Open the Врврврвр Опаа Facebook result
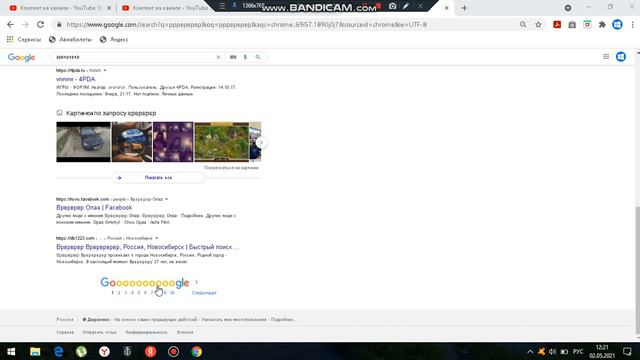 pyautogui.click(x=94, y=207)
